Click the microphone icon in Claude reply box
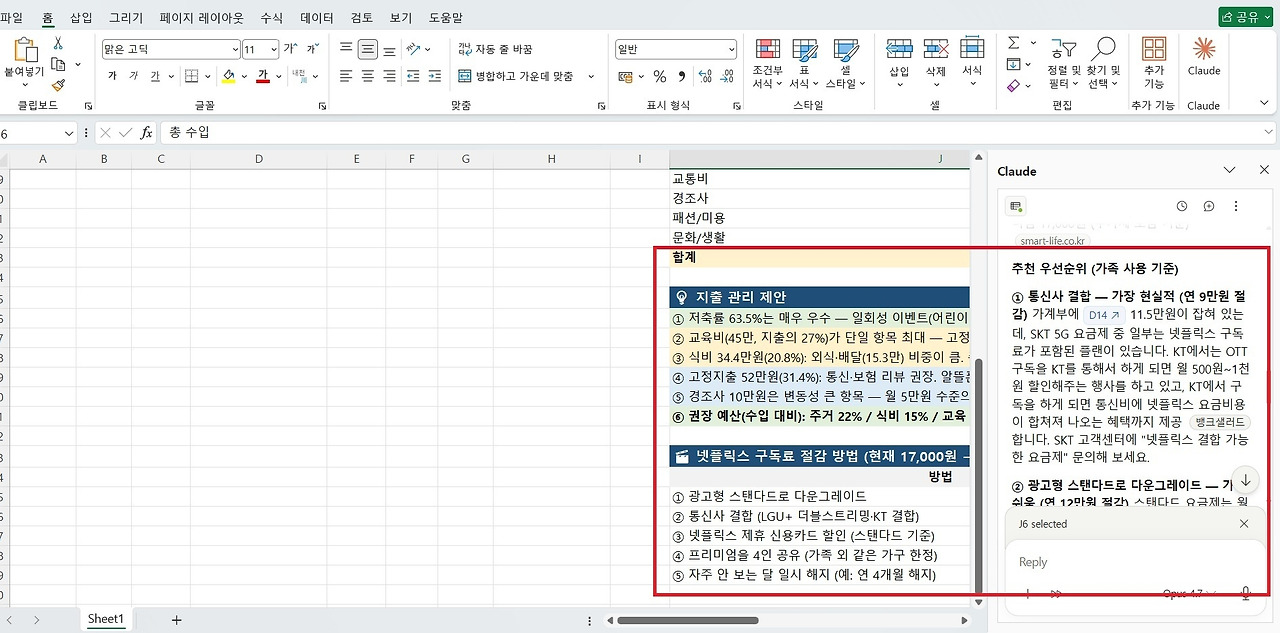The width and height of the screenshot is (1280, 633). (1246, 594)
